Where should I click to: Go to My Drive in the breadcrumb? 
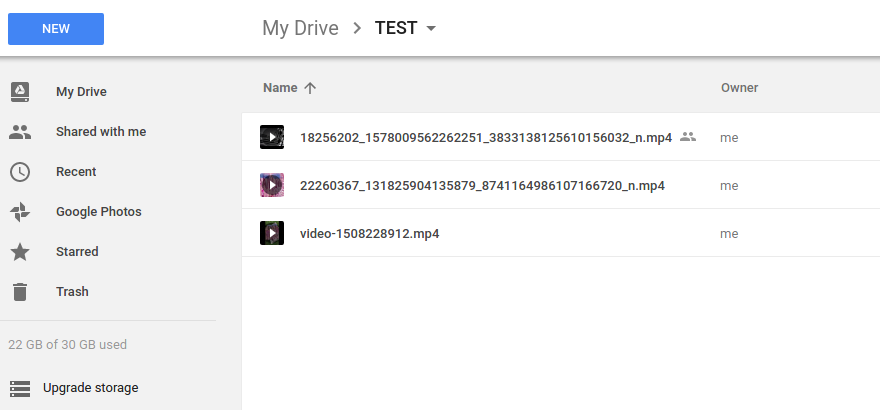tap(300, 28)
